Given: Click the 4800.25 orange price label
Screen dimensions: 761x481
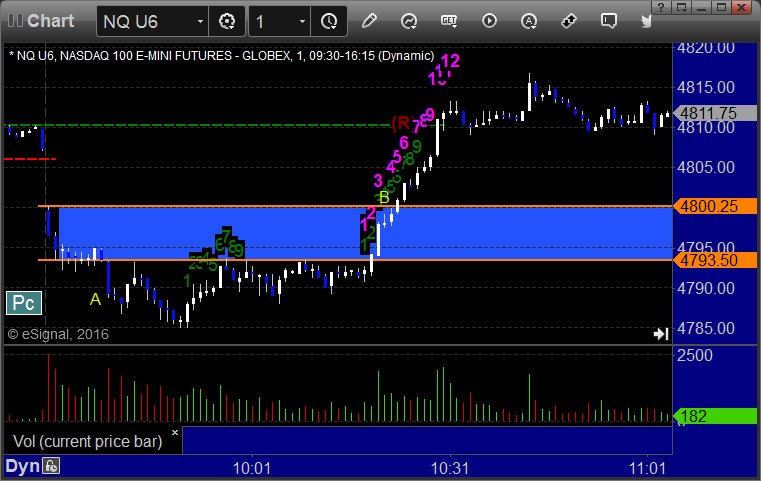Looking at the screenshot, I should pyautogui.click(x=715, y=206).
